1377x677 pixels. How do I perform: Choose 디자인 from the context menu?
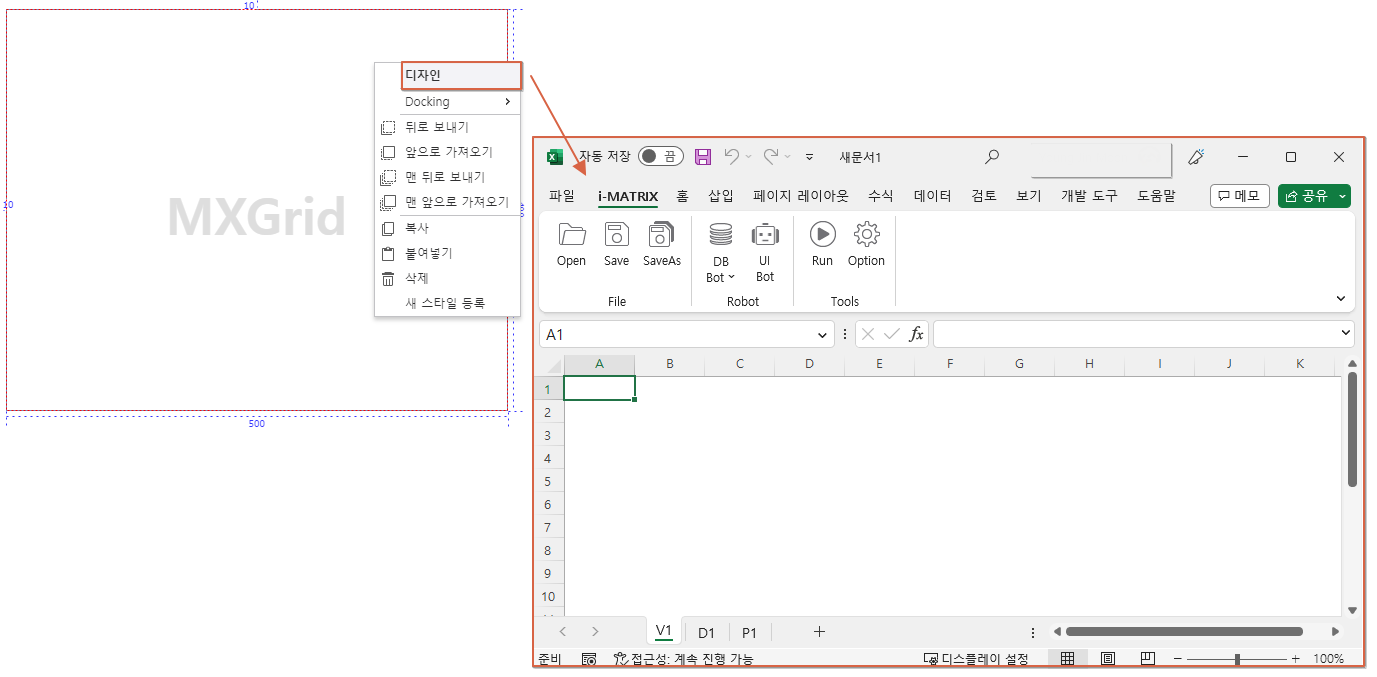pyautogui.click(x=461, y=76)
